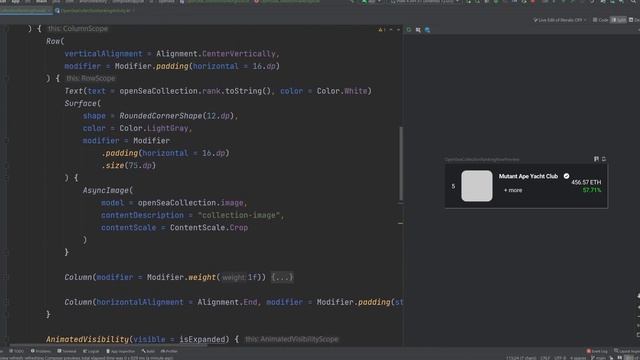
Task: Open the Problems tool window
Action: click(40, 351)
